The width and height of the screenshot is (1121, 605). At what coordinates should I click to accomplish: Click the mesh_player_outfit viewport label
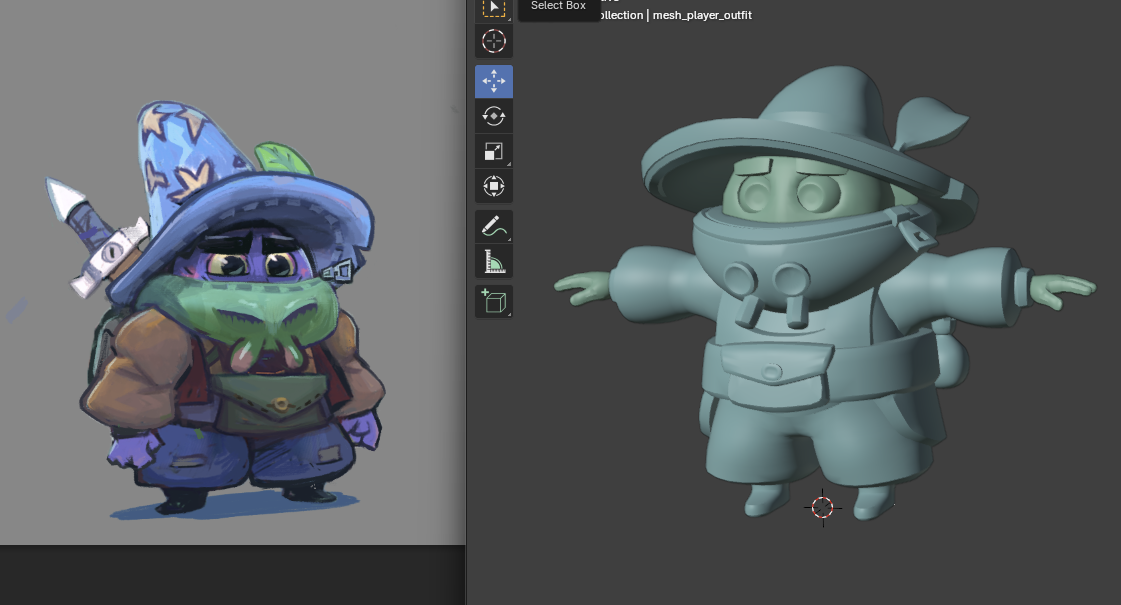pos(700,15)
